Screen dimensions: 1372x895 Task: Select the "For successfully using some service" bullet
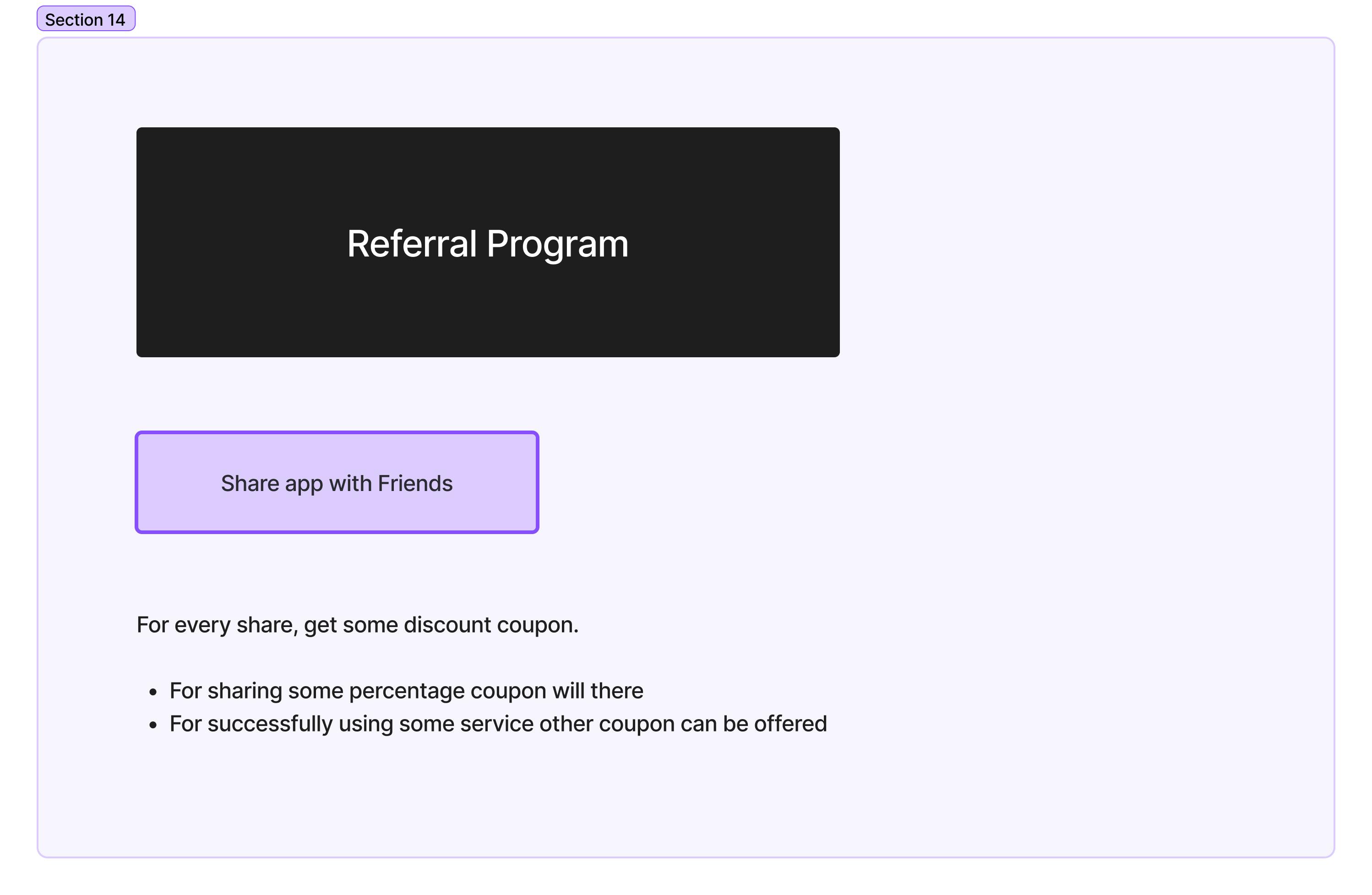click(498, 724)
